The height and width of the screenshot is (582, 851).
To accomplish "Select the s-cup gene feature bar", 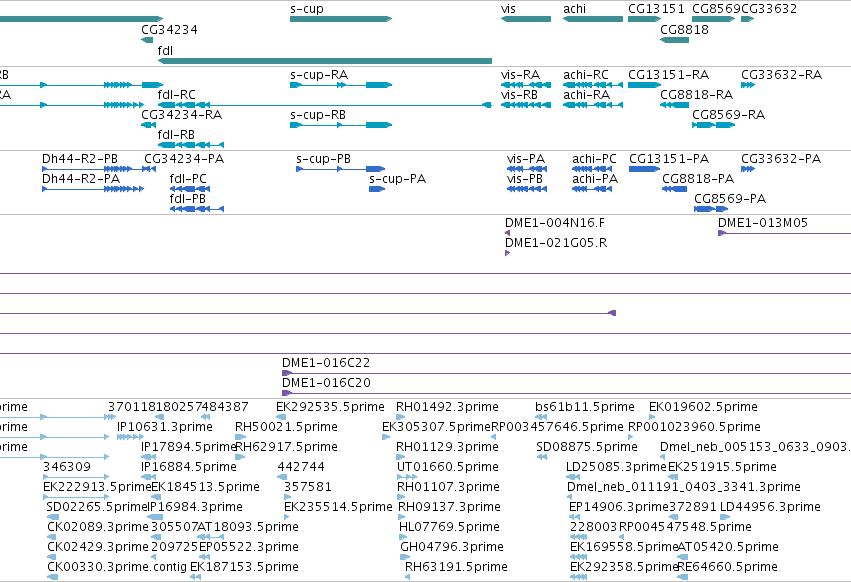I will point(341,19).
